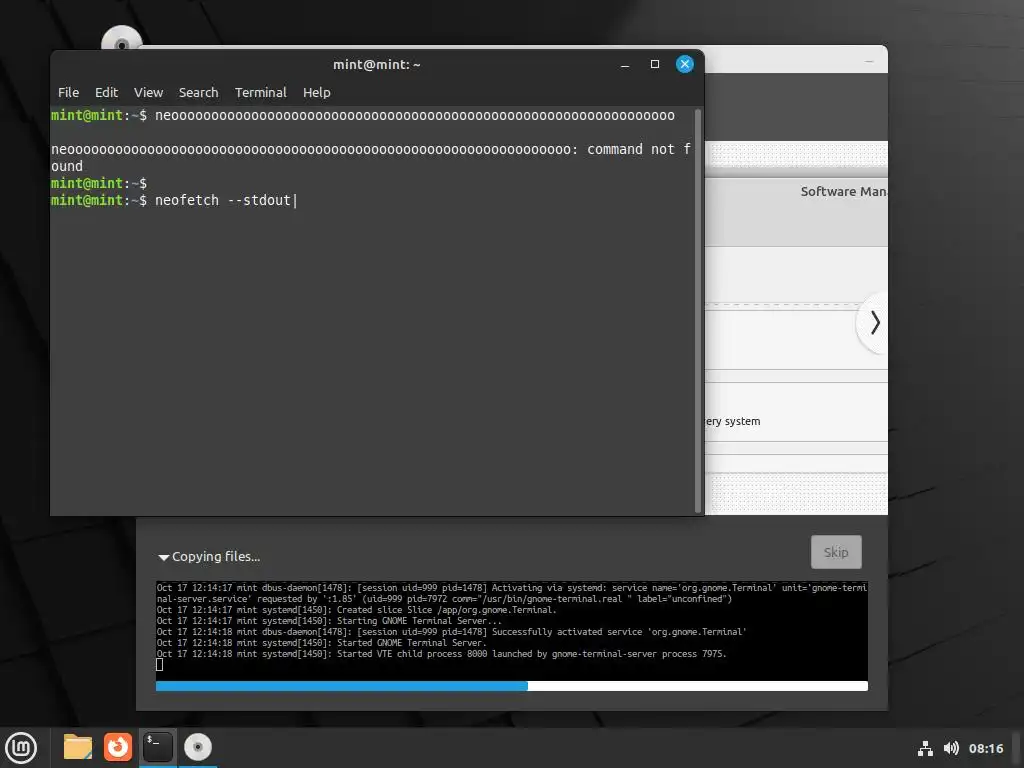This screenshot has width=1024, height=768.
Task: Open the View menu in Terminal
Action: pos(148,93)
